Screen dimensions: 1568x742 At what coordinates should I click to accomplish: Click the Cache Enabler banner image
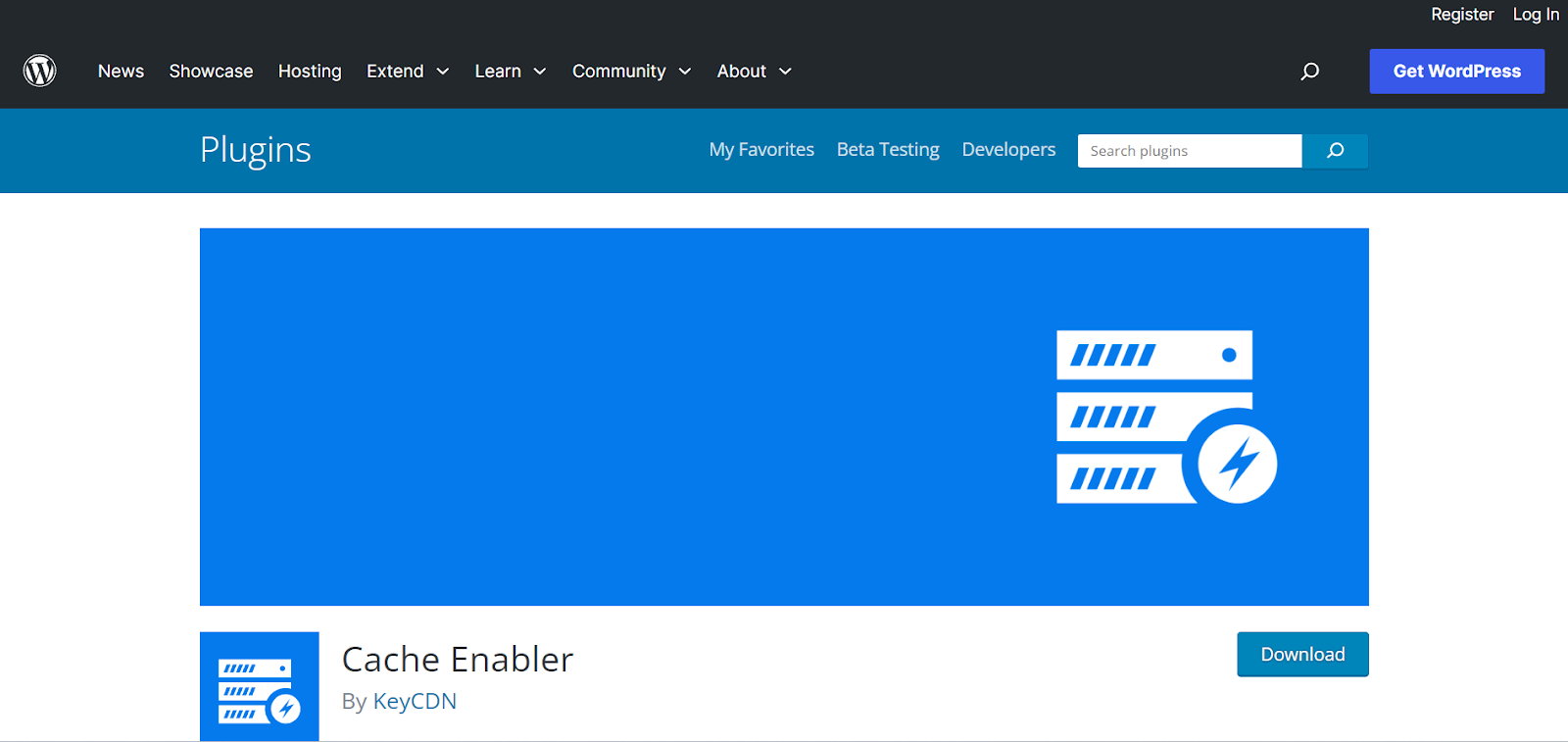pyautogui.click(x=784, y=417)
